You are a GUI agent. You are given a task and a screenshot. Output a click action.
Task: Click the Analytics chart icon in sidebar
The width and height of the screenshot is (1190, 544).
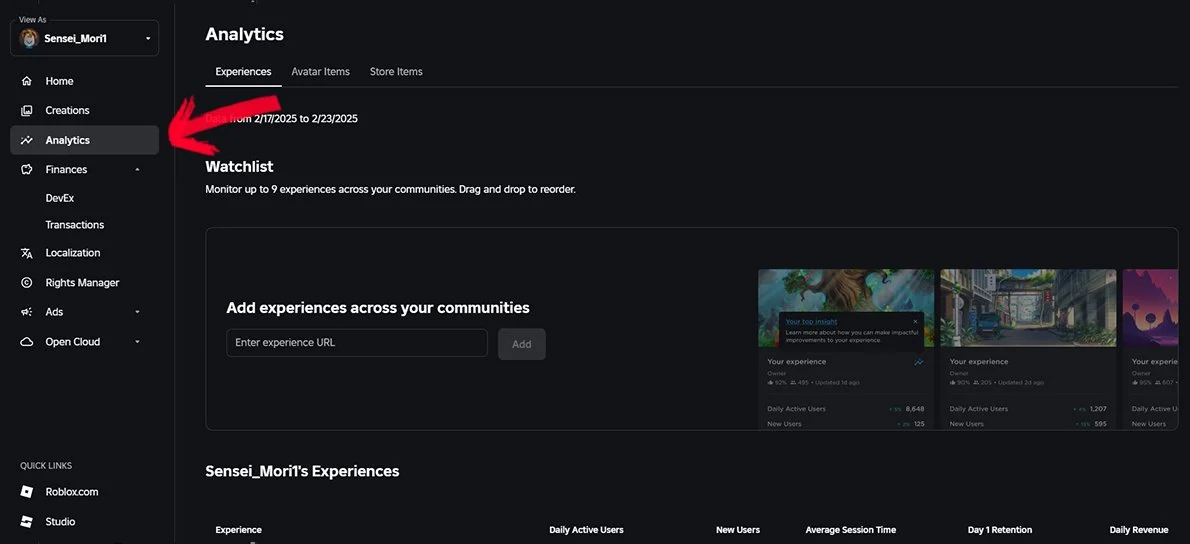(27, 140)
